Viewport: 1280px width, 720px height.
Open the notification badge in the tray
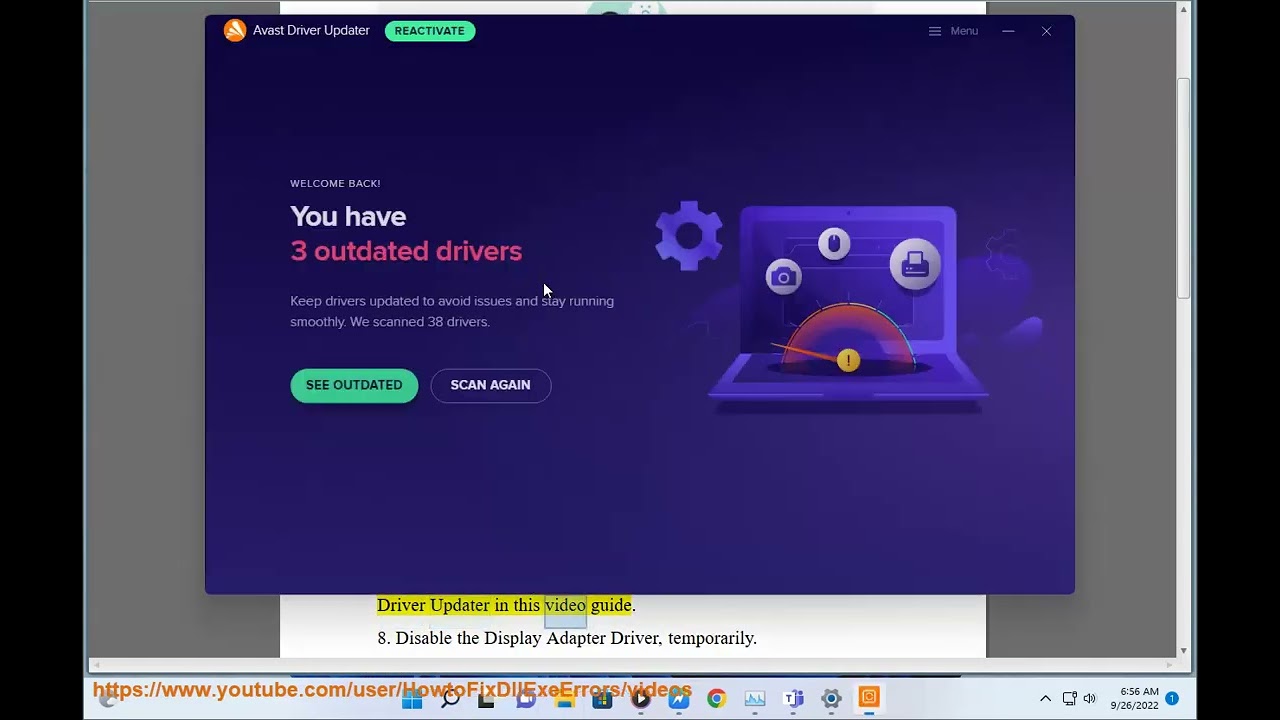pyautogui.click(x=1172, y=699)
